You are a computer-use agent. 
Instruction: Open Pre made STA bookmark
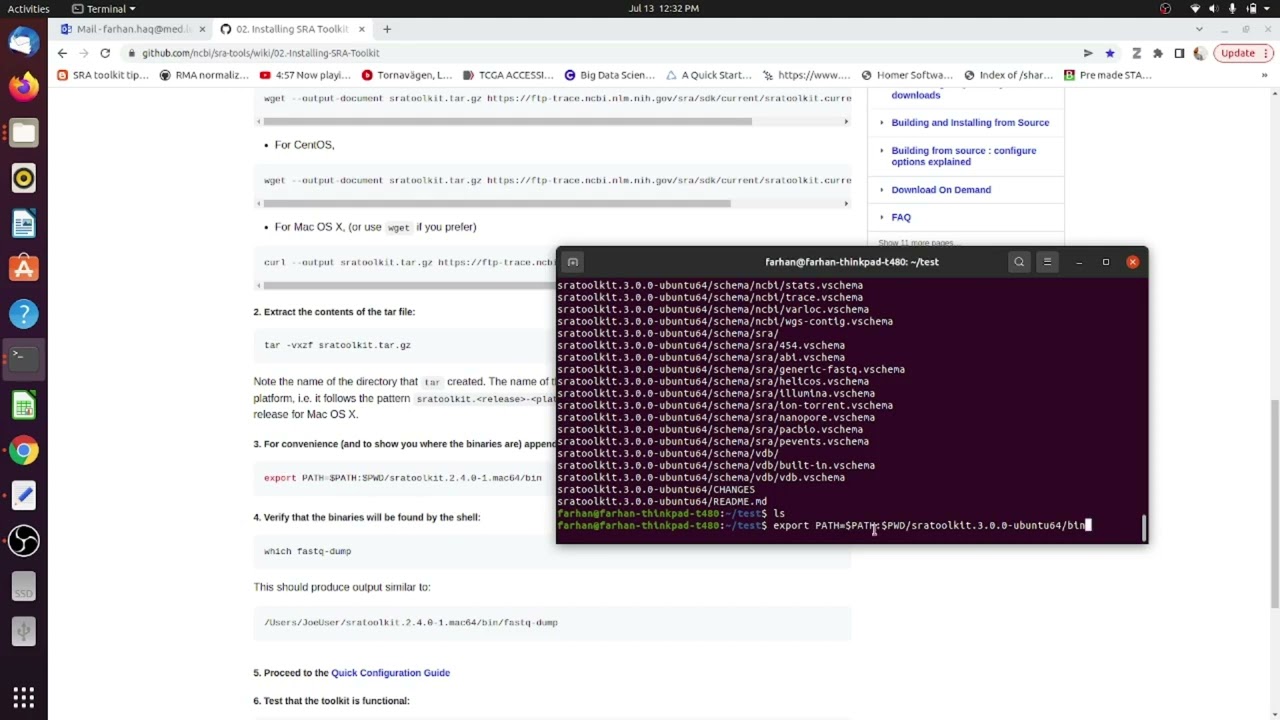tap(1108, 75)
